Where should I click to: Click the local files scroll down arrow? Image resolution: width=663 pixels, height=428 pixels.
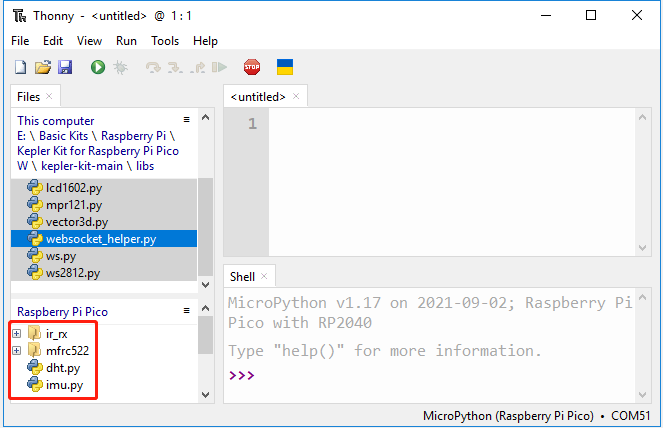point(205,285)
